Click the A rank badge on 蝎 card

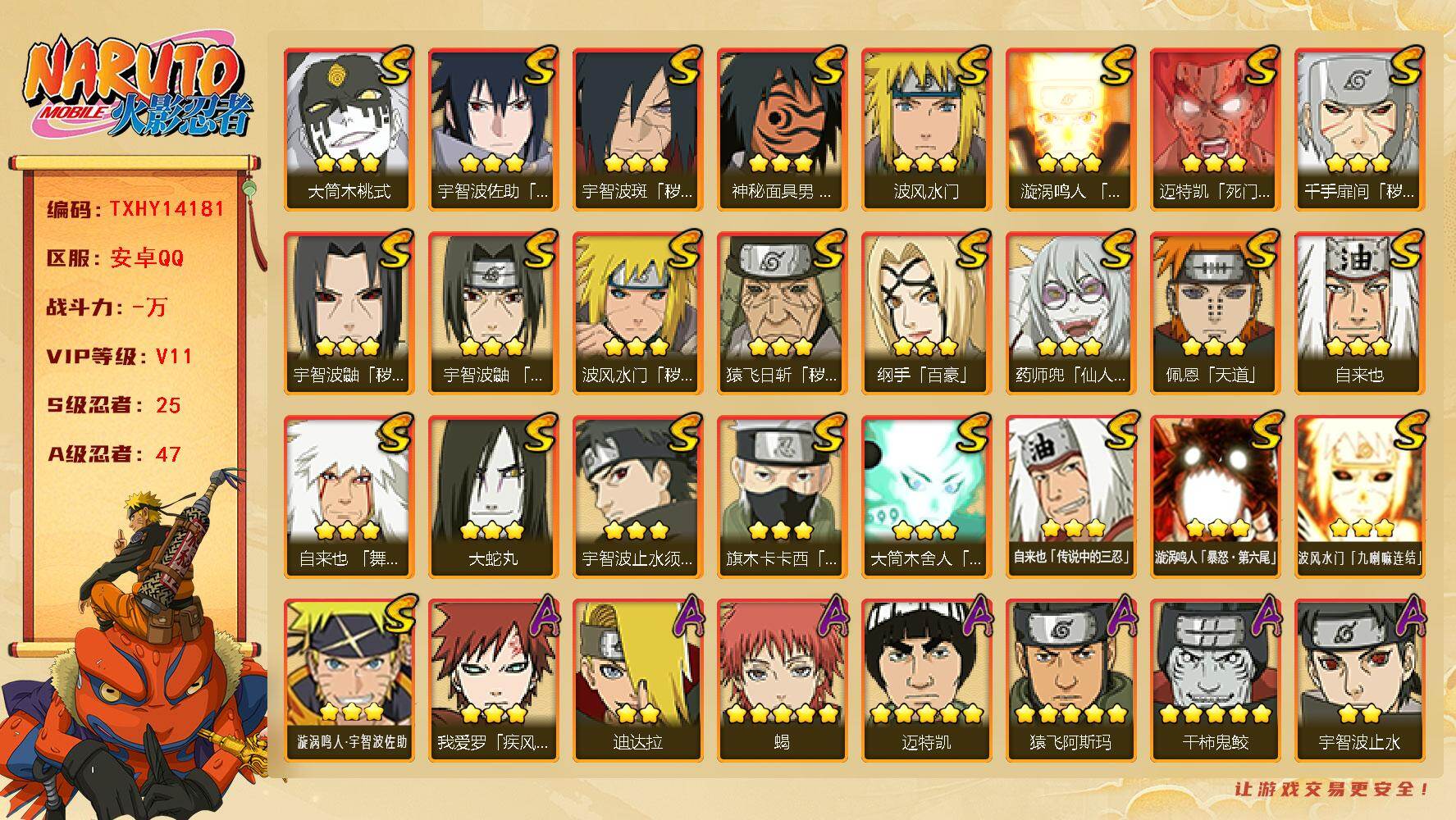tap(828, 617)
